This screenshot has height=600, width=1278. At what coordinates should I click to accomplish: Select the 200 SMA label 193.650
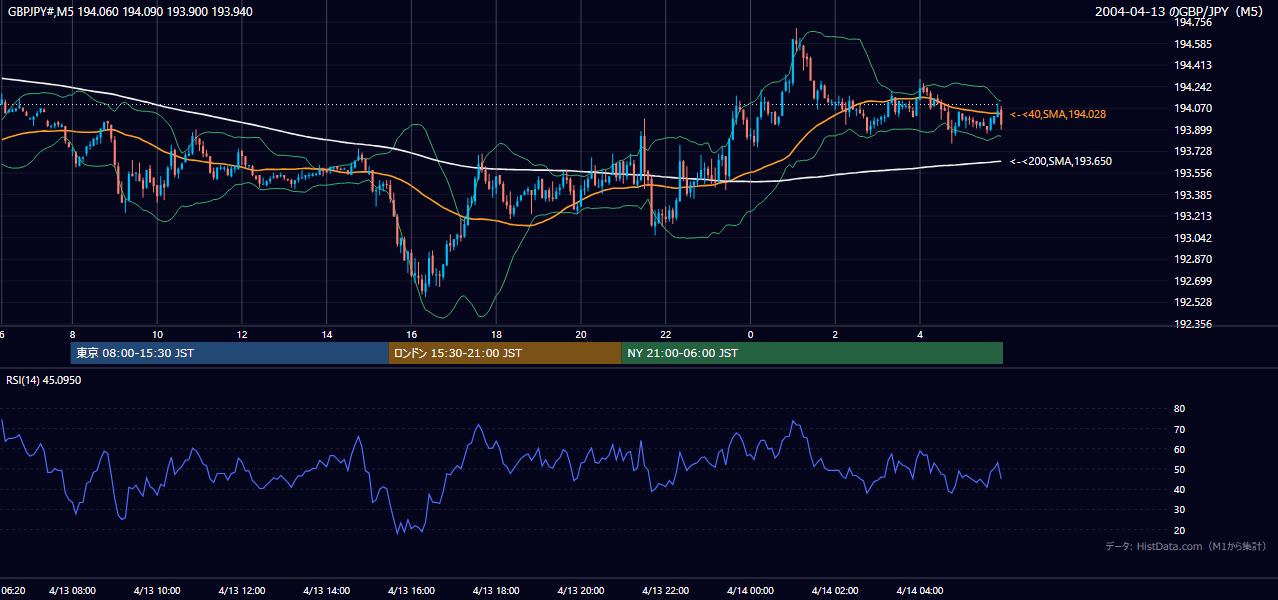tap(1061, 161)
